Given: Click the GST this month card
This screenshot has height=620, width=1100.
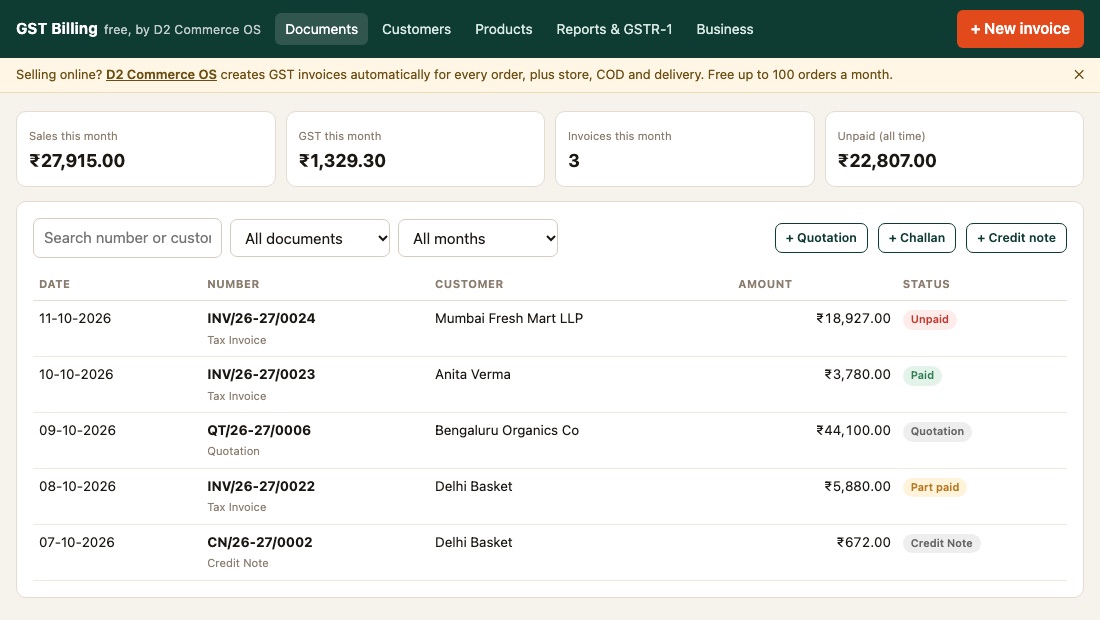Looking at the screenshot, I should [x=415, y=149].
